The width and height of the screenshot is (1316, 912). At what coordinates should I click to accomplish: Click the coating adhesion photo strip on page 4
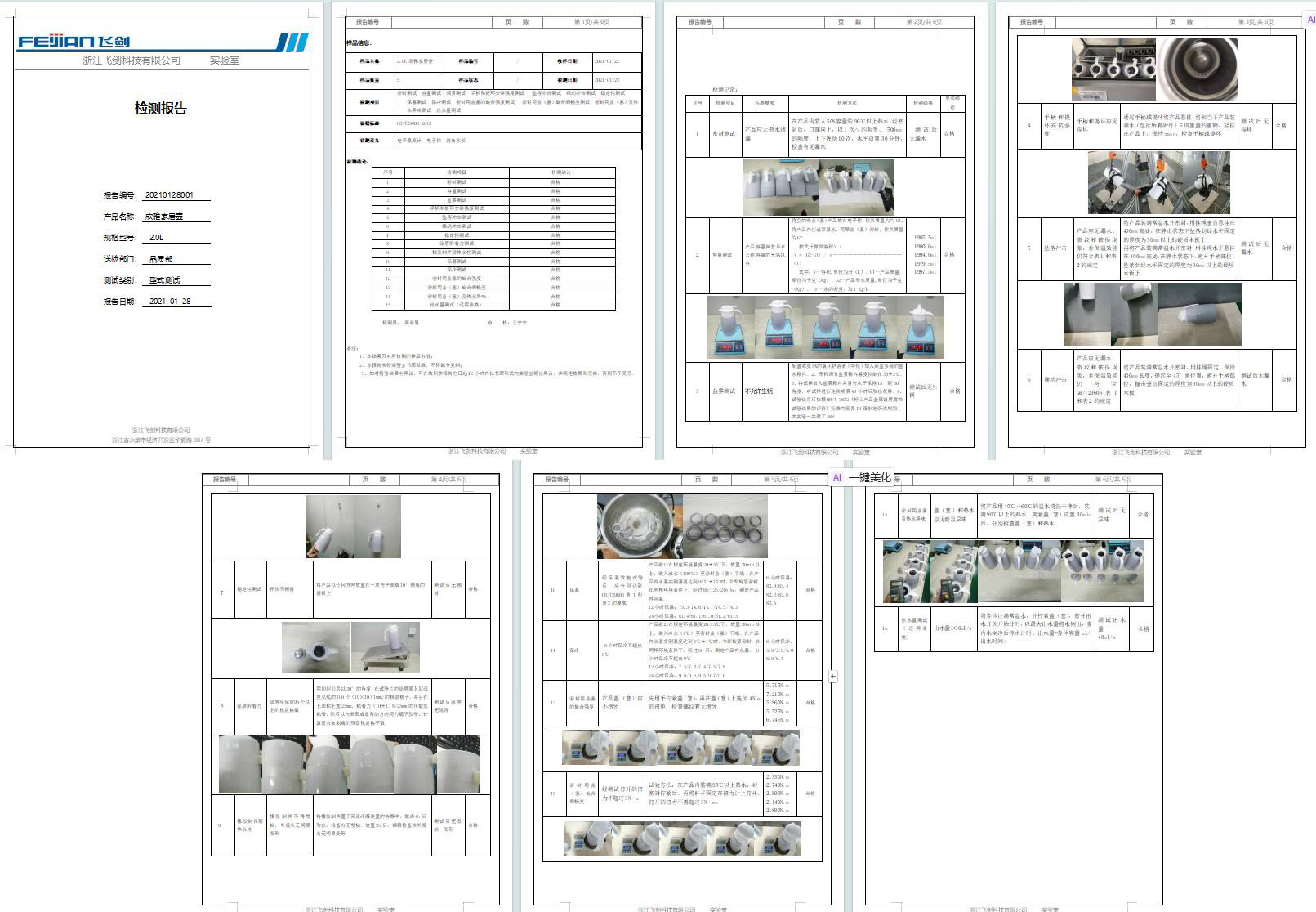pos(350,764)
